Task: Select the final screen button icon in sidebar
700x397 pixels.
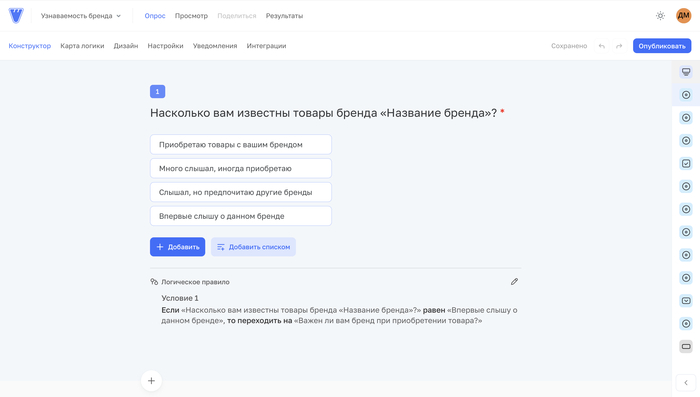Action: (x=686, y=347)
